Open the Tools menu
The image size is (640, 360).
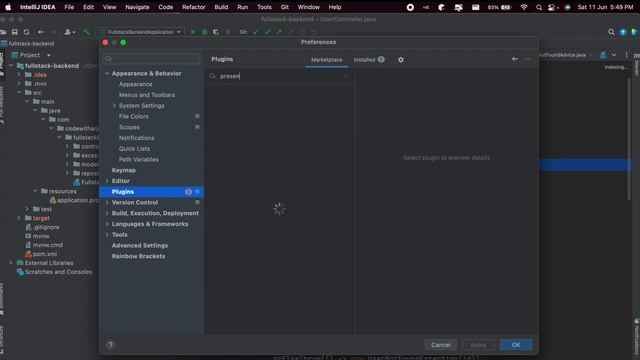(264, 7)
